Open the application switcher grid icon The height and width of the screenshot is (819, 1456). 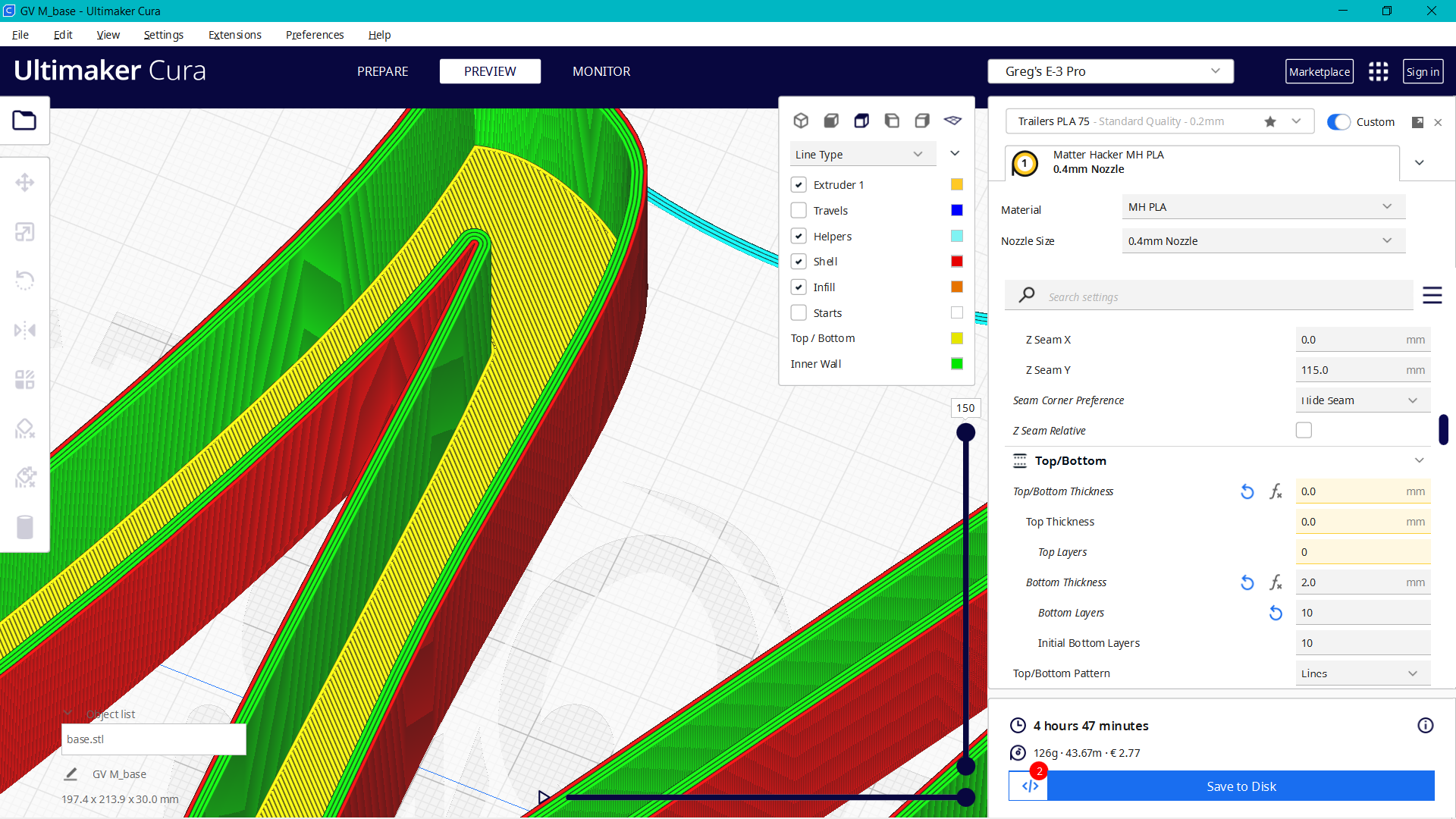point(1378,71)
